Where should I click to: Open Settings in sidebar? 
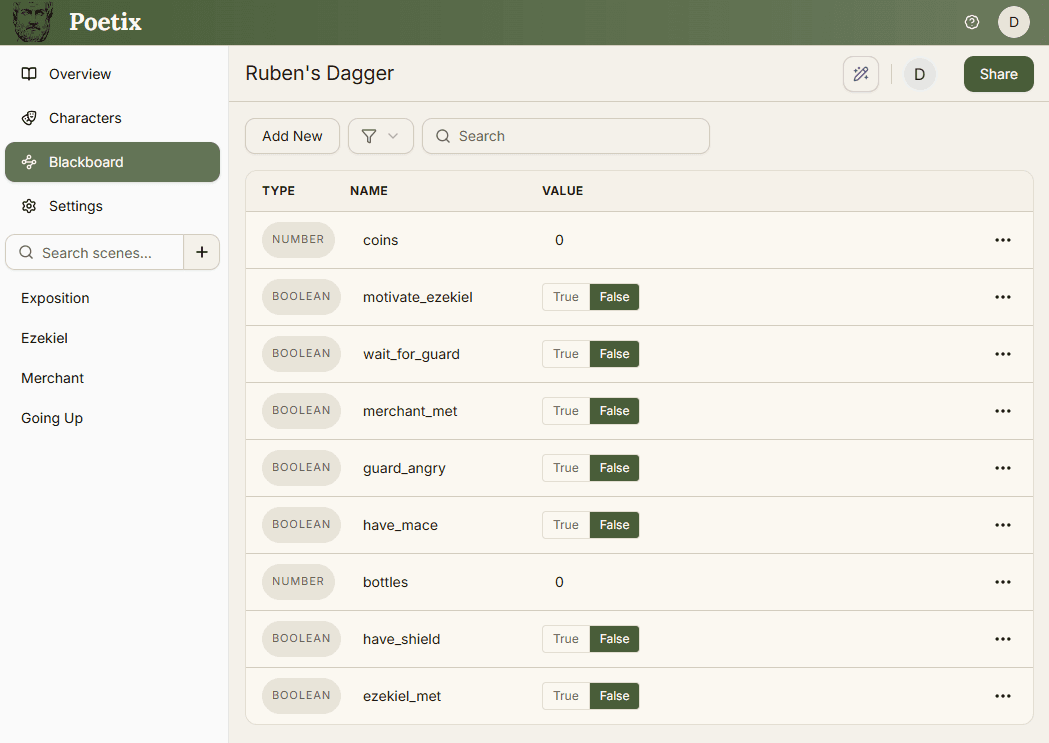pos(112,206)
